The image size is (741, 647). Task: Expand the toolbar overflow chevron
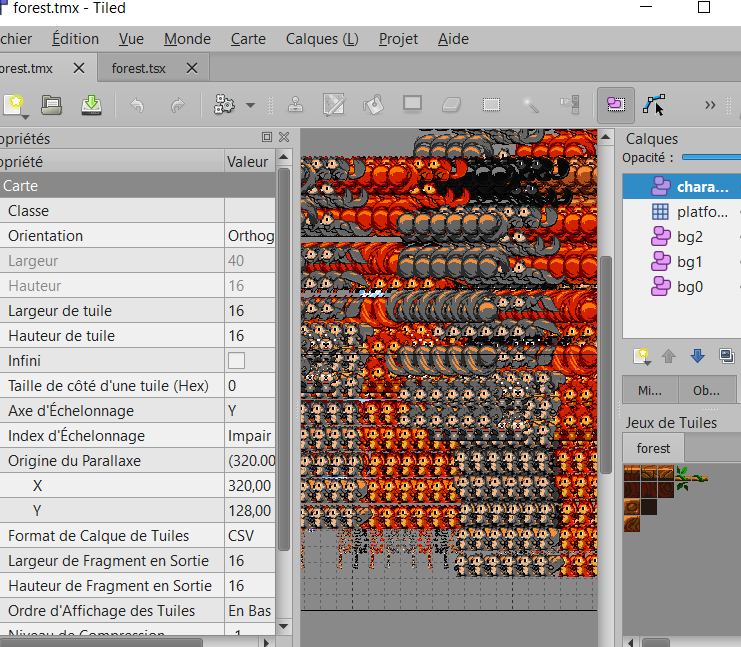(x=710, y=105)
